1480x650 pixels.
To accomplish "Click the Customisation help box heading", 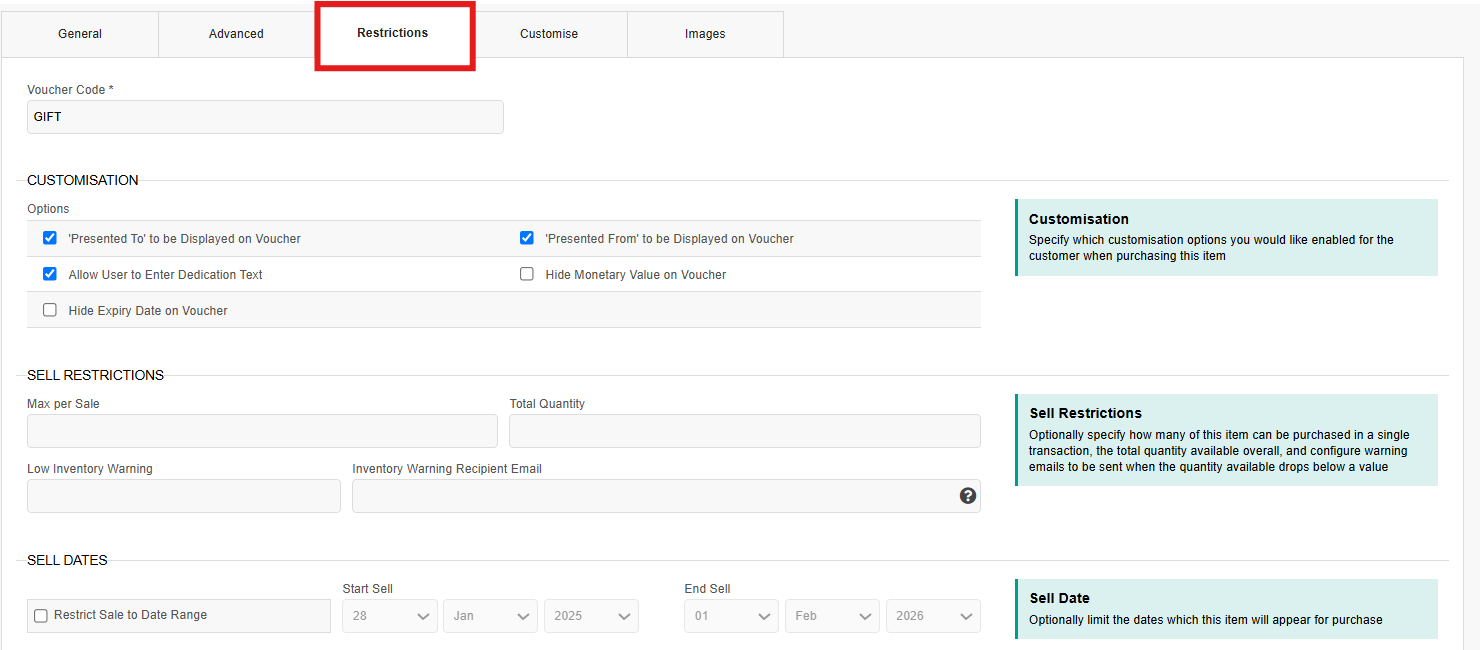I will [1079, 219].
